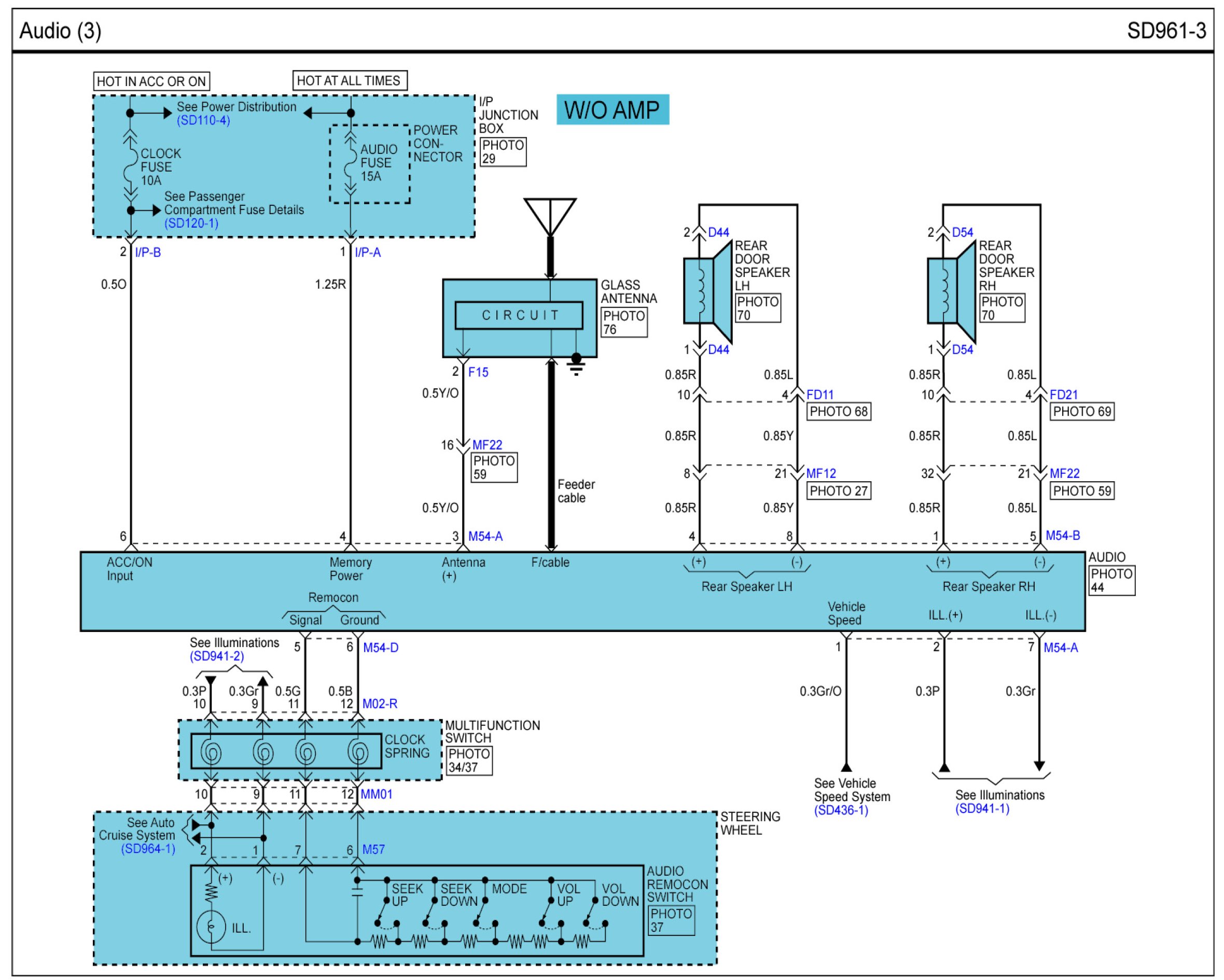
Task: Open PHOTO 34/37 for multifunction switch
Action: coord(469,760)
